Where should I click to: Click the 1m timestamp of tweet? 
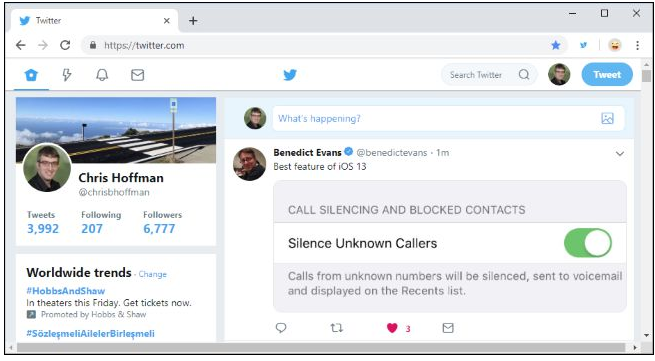(x=443, y=153)
